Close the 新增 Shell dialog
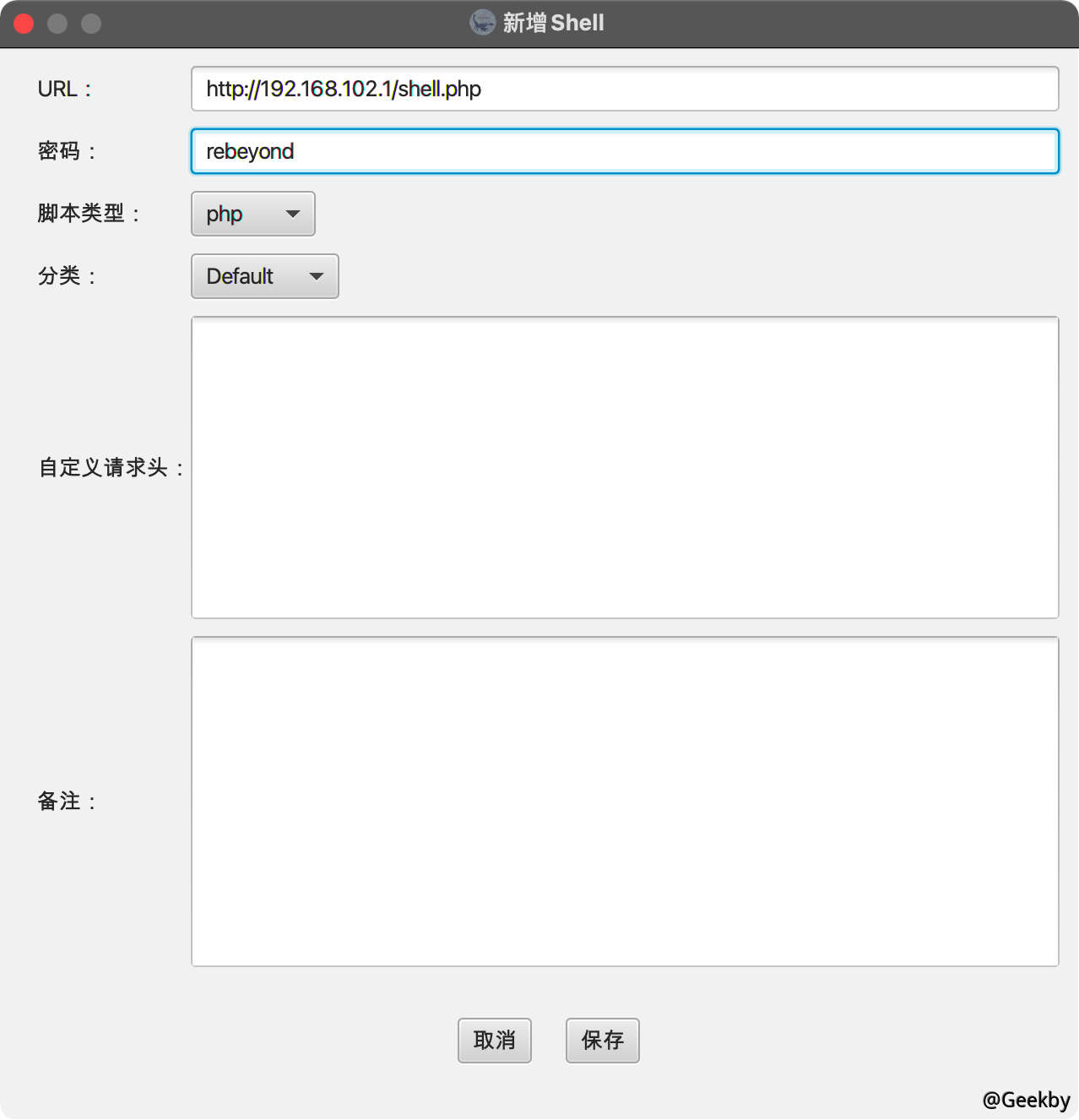 coord(24,23)
